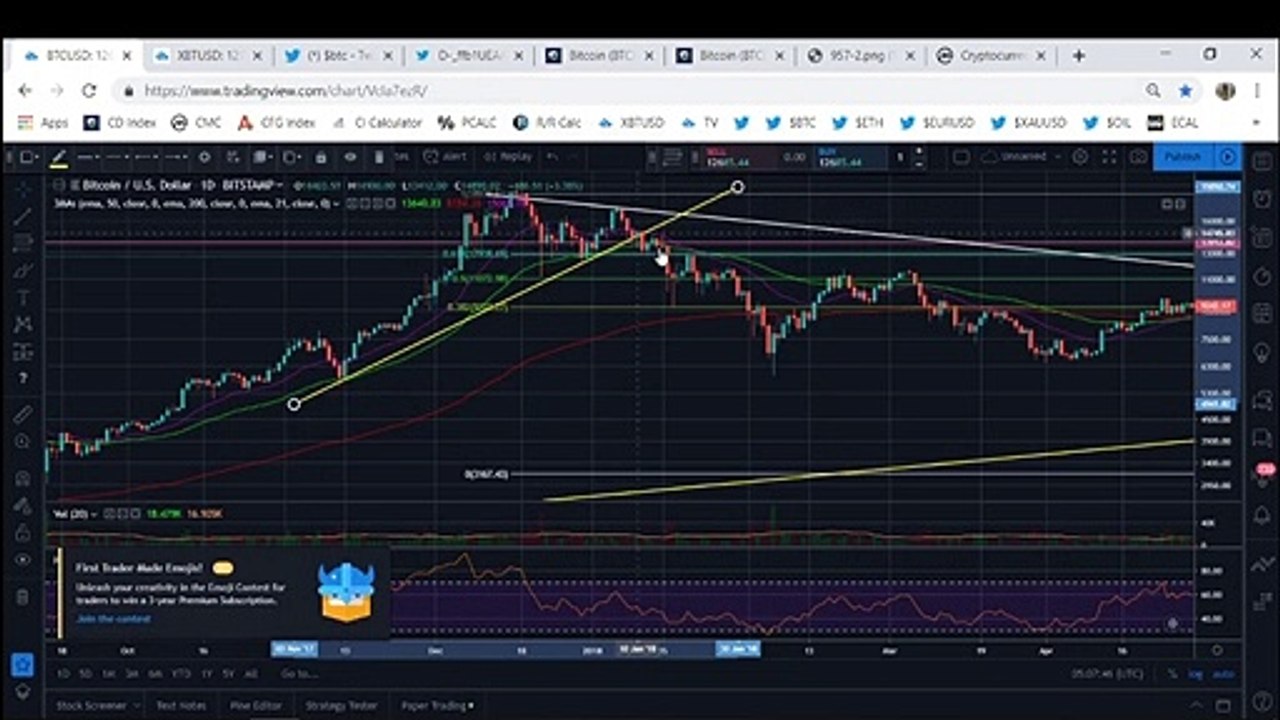Select the trend line tool in left sidebar
This screenshot has height=720, width=1280.
[x=22, y=216]
